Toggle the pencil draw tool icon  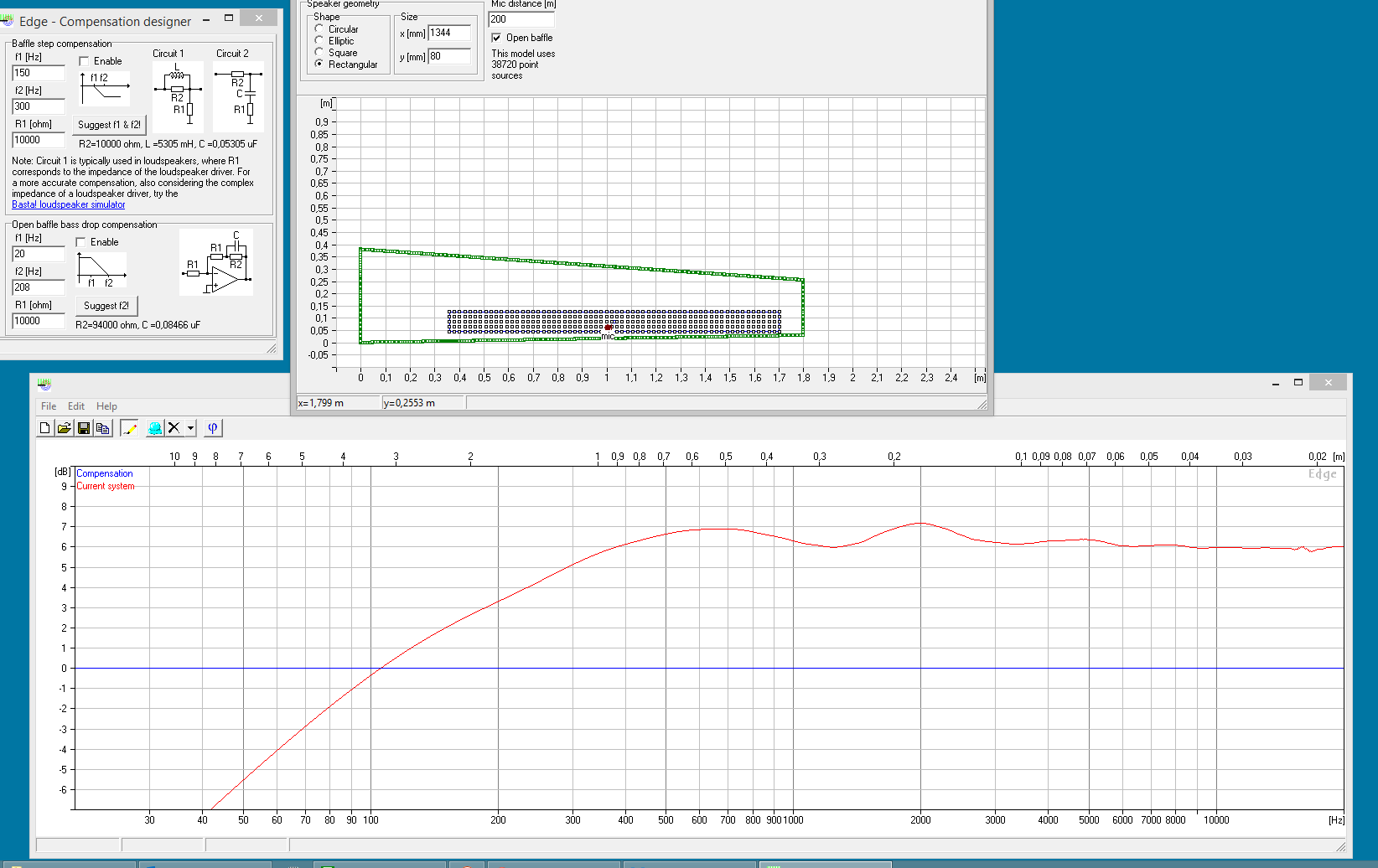click(x=129, y=428)
